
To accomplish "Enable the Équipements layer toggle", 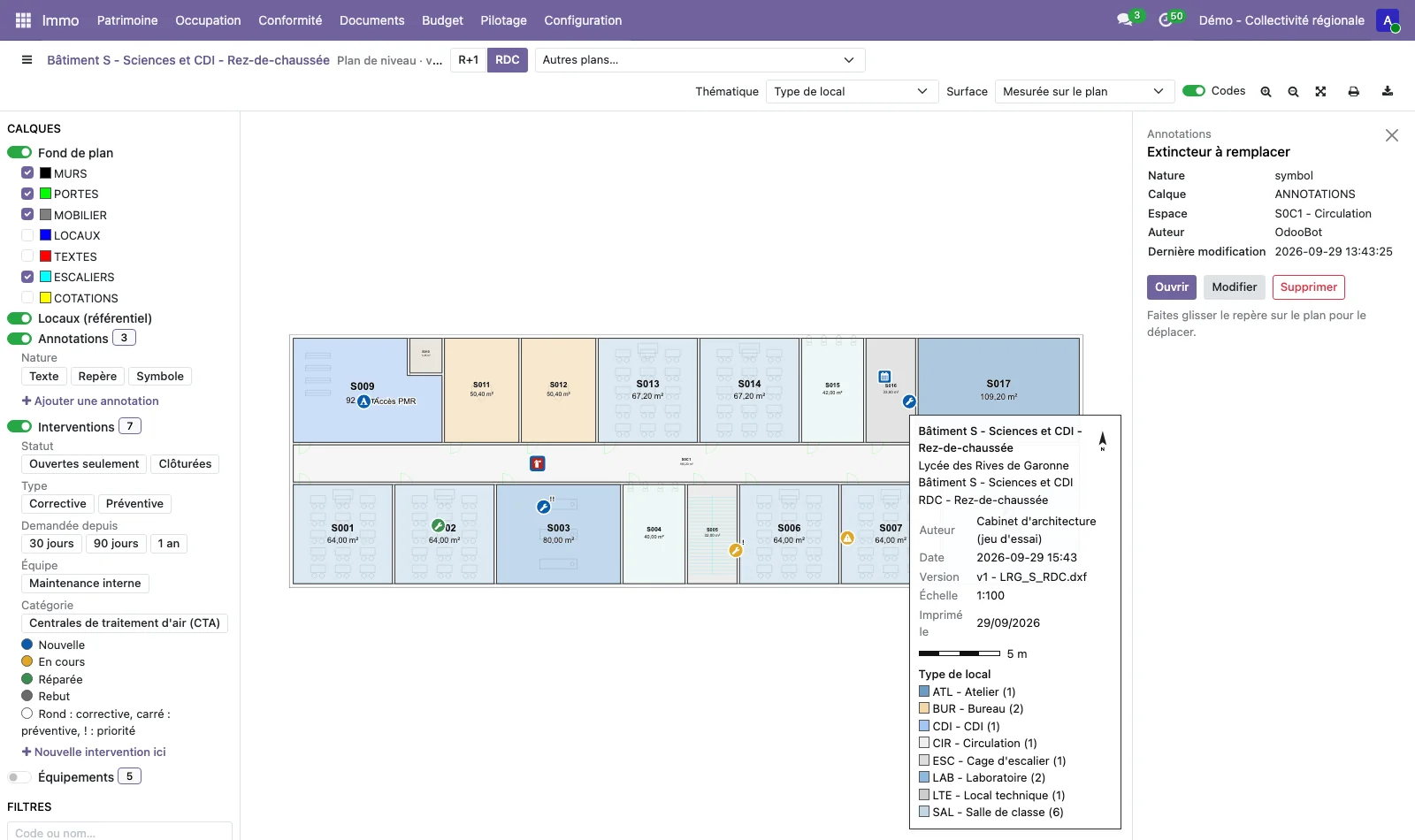I will (19, 777).
